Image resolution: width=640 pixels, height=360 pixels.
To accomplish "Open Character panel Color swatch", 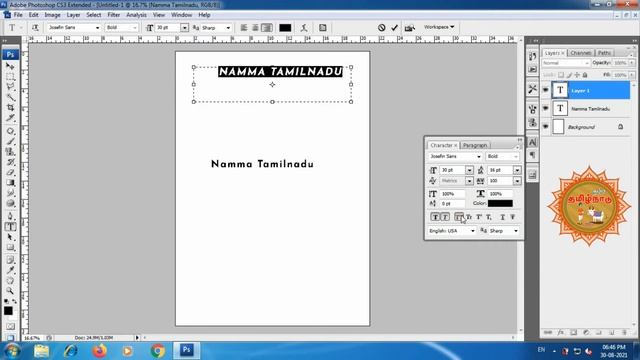I will coord(500,203).
